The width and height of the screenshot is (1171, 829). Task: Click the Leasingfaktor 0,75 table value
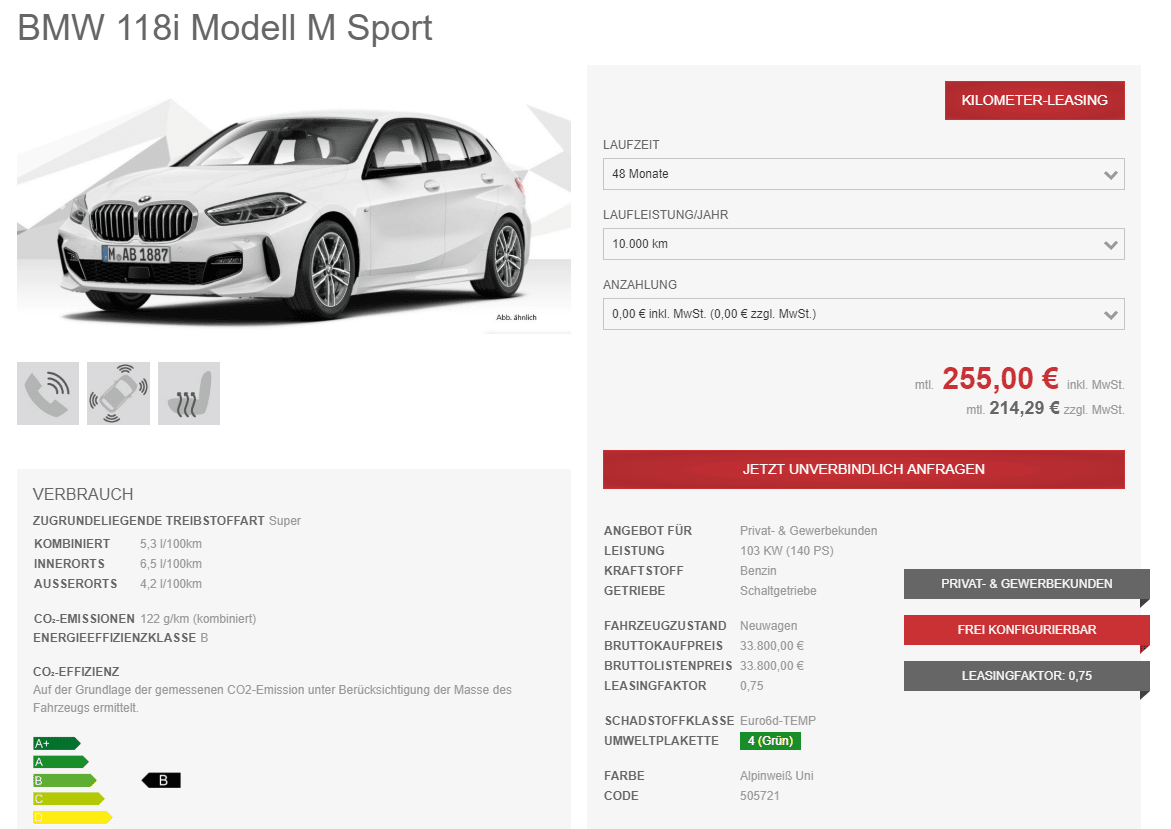click(x=751, y=686)
